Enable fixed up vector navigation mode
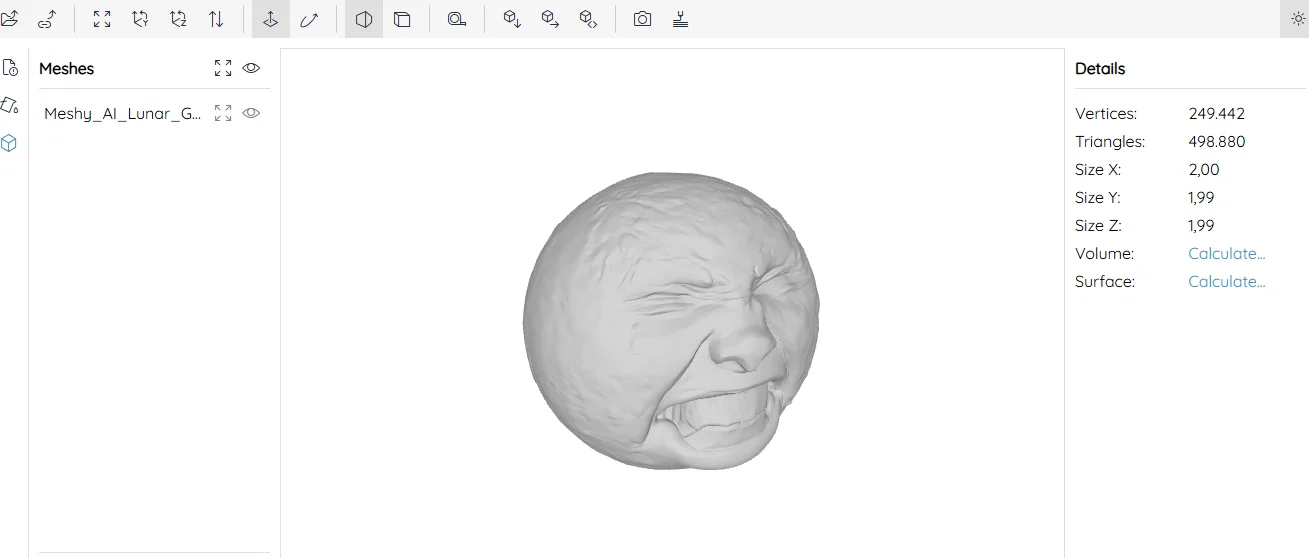 coord(270,19)
